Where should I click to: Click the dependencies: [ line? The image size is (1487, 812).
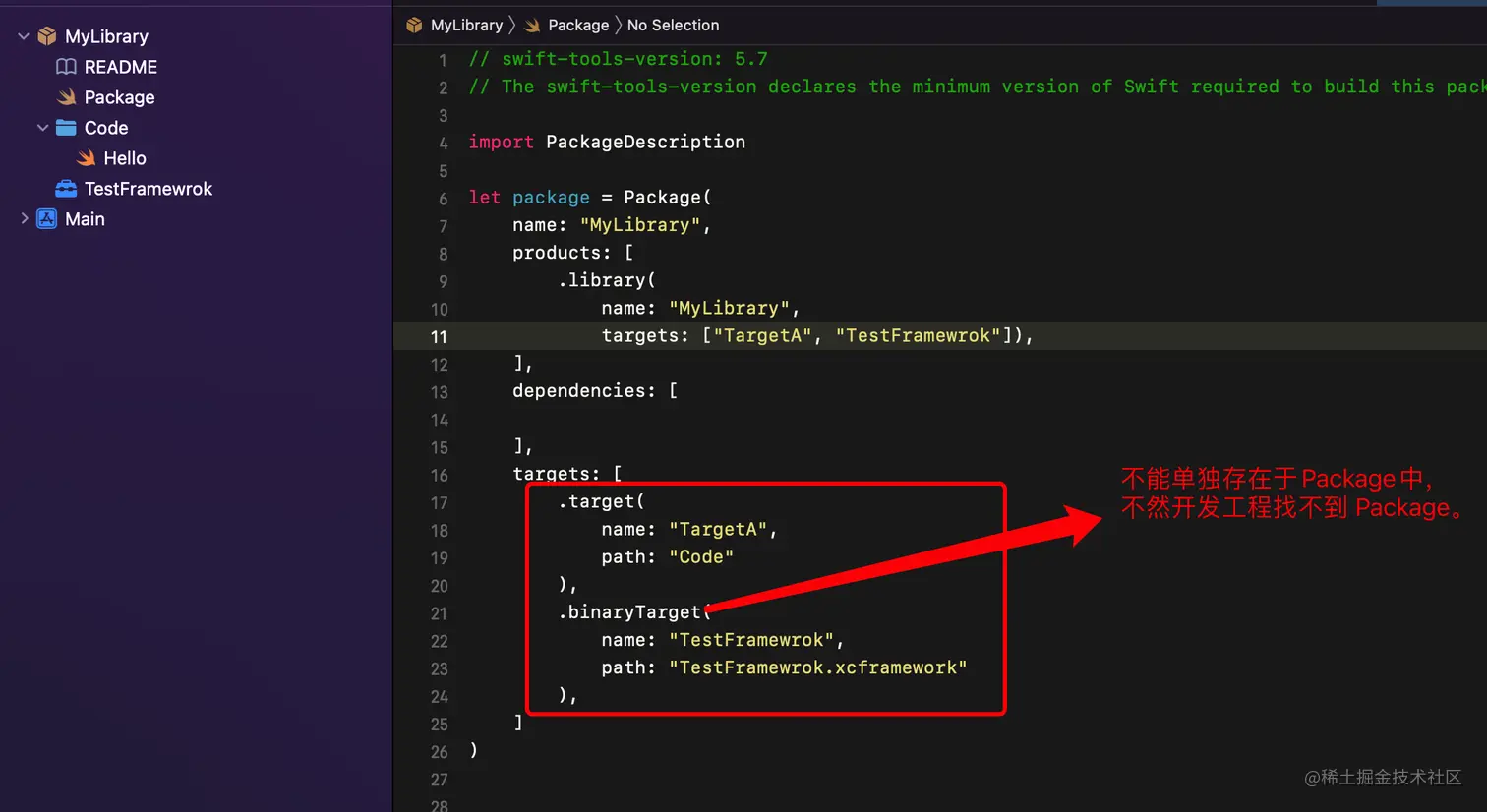[595, 391]
